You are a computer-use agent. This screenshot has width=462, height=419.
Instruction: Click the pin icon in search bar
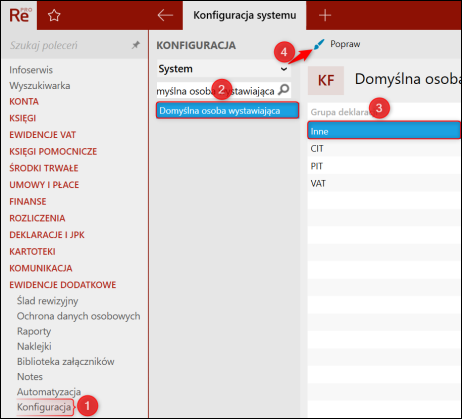click(136, 45)
